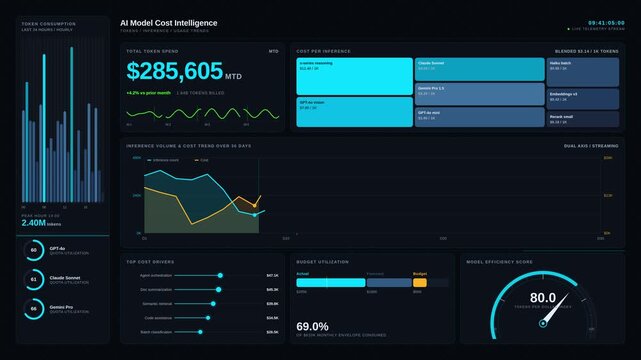Viewport: 641px width, 360px height.
Task: Click the 69.0% budget consumed value
Action: [x=312, y=326]
